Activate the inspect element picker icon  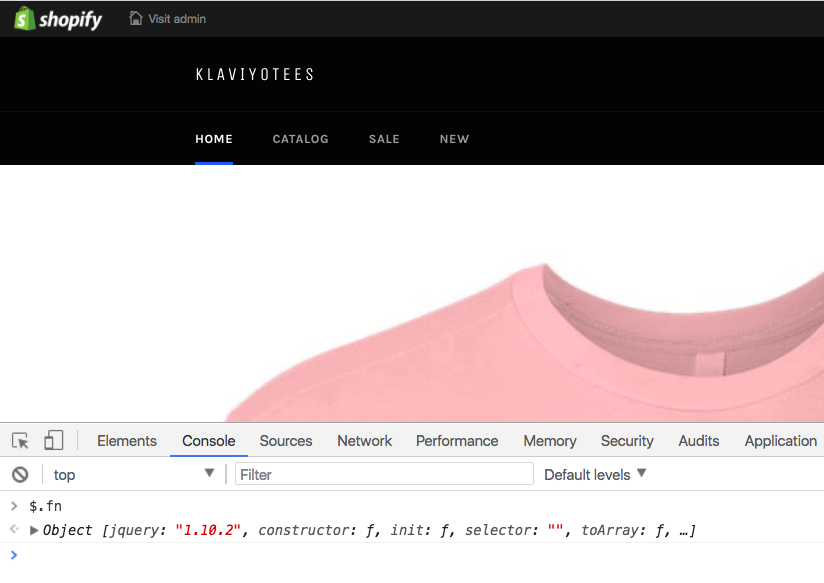pos(20,441)
